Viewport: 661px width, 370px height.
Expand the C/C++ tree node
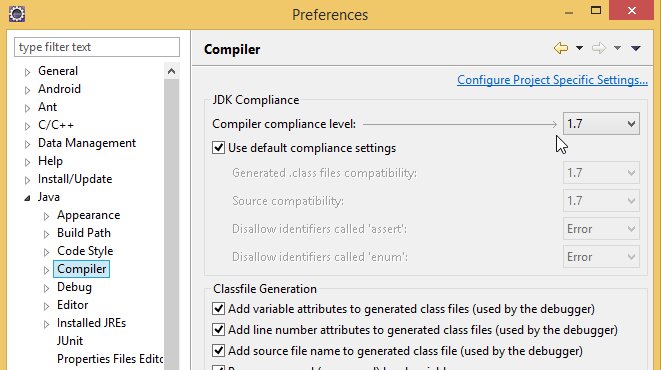click(x=27, y=126)
